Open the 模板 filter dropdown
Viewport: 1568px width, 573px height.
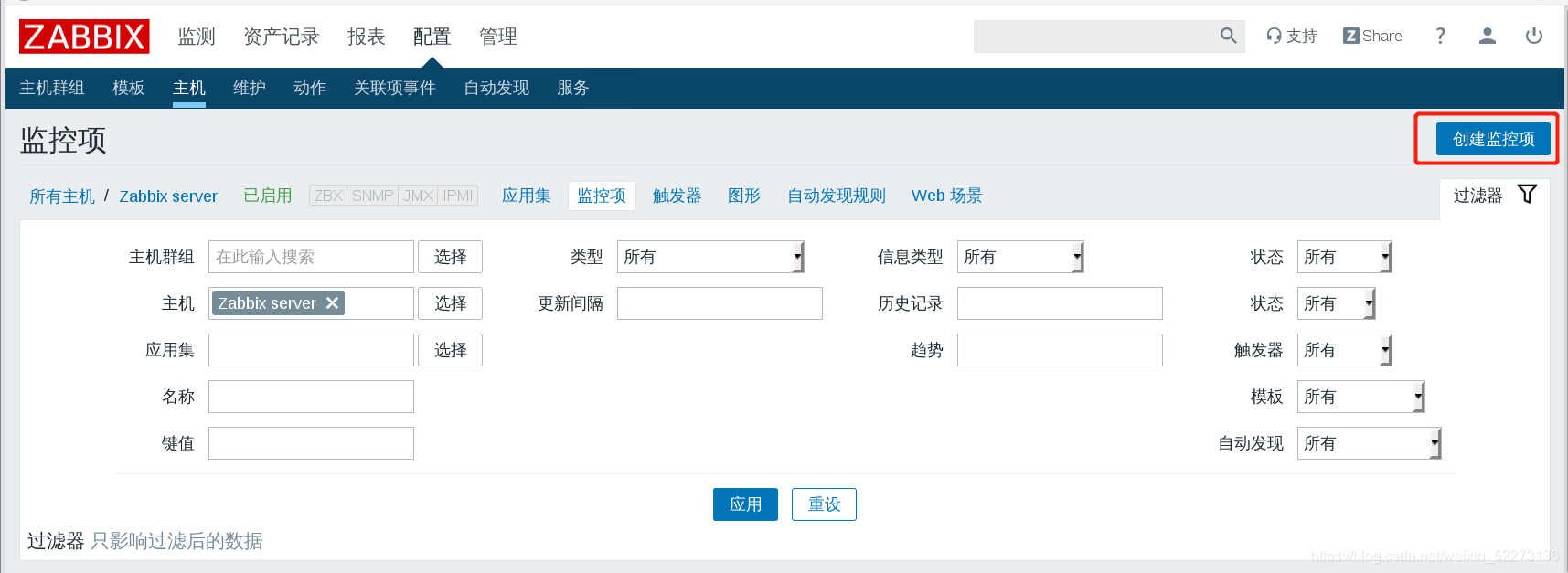click(1360, 397)
